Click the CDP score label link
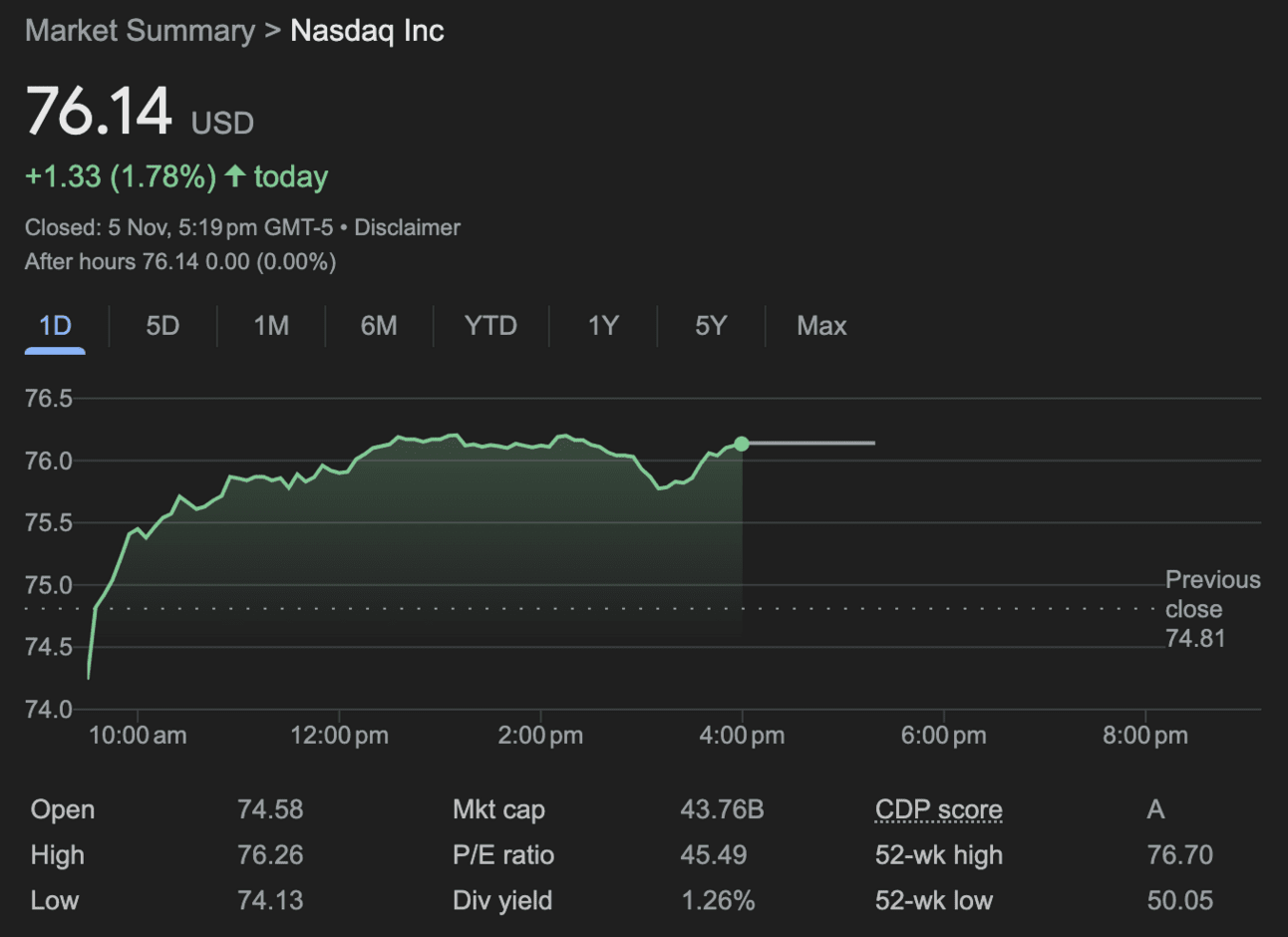The image size is (1288, 937). 938,809
